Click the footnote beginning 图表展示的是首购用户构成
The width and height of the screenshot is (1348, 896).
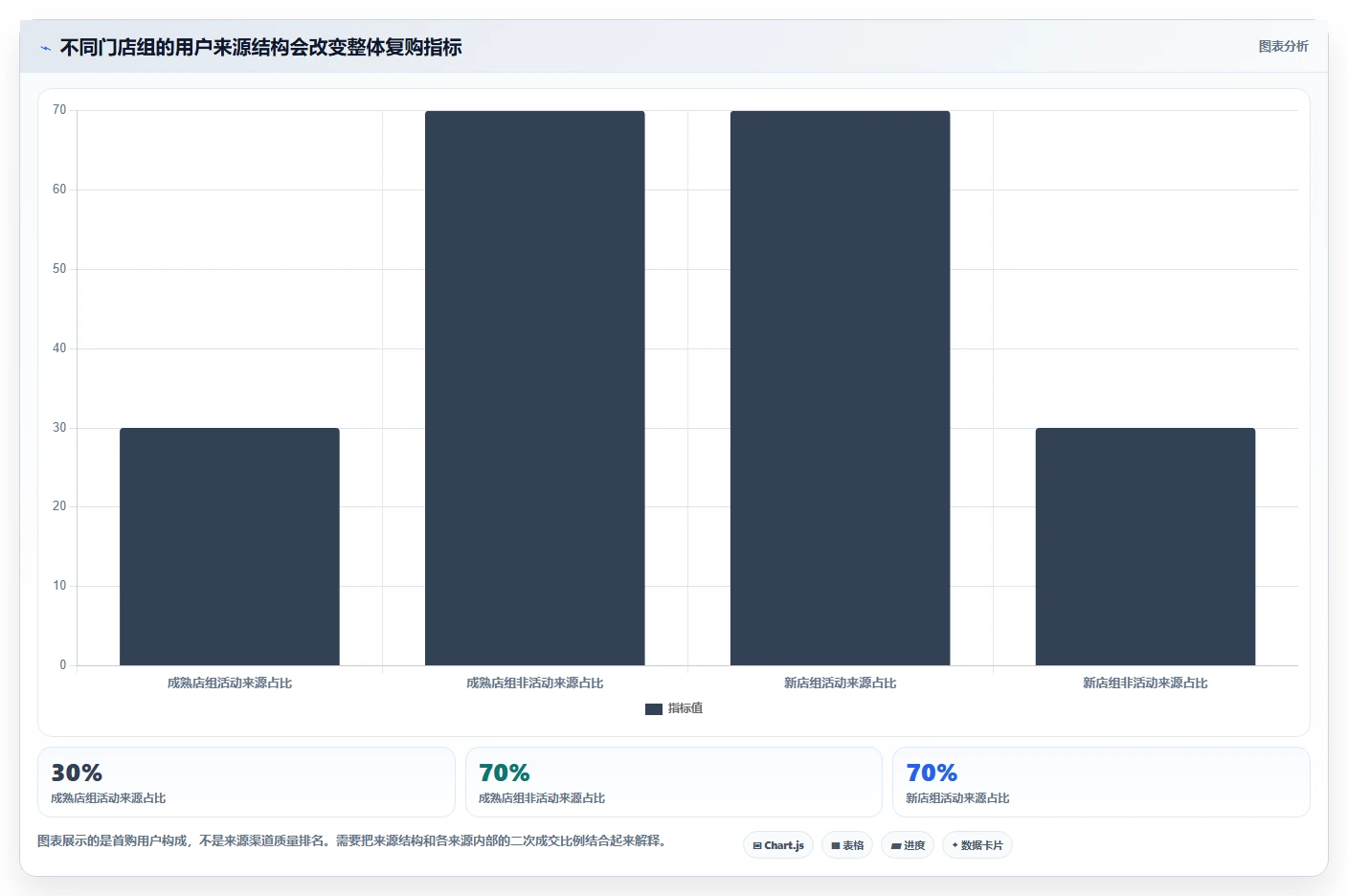tap(351, 841)
